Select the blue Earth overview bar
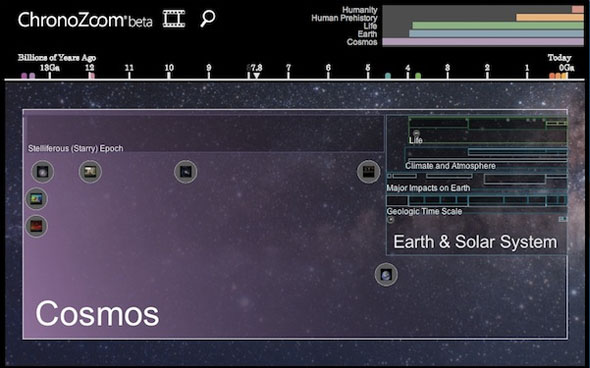Viewport: 590px width, 368px height. tap(496, 33)
